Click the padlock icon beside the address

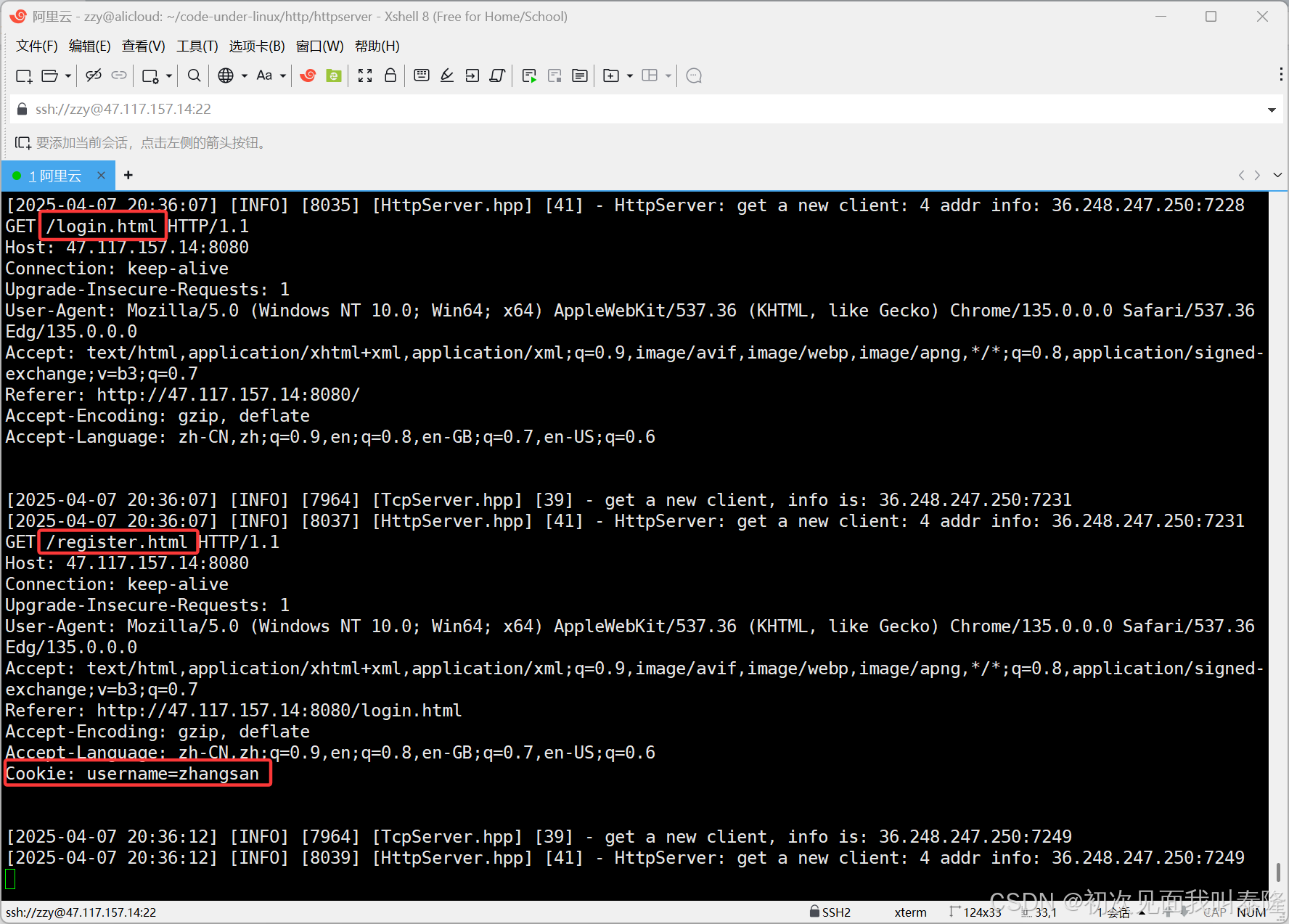22,109
